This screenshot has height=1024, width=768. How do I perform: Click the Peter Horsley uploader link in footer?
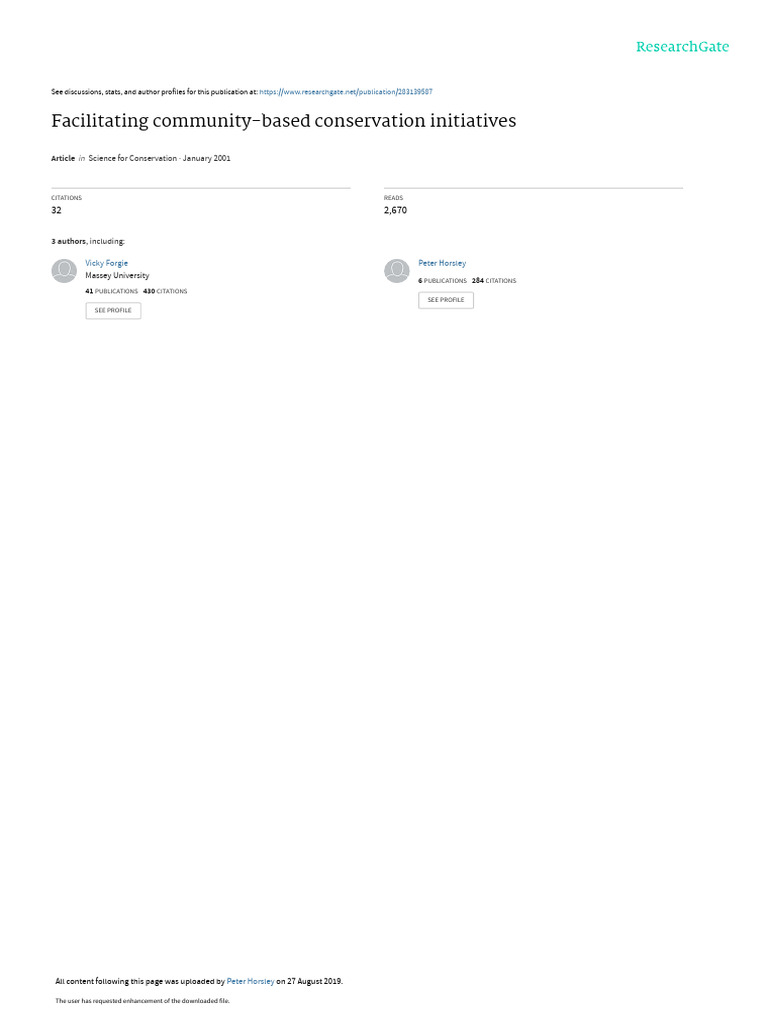[250, 982]
